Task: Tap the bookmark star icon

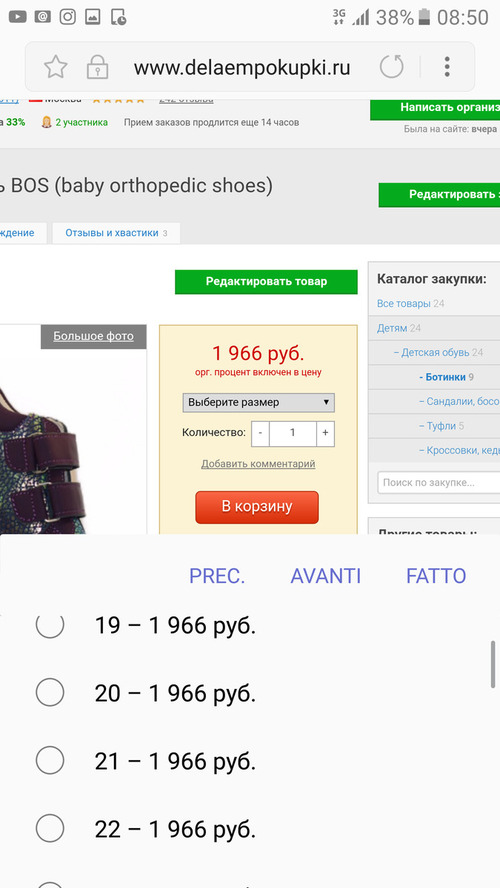Action: coord(55,67)
